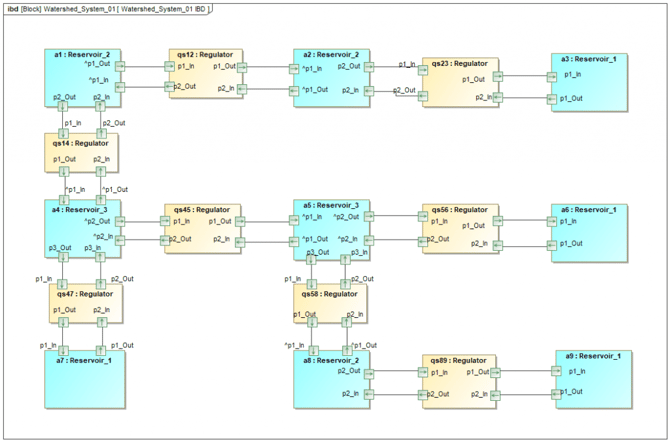Select the p2_Out port on a1 : Reservoir_2
Viewport: 670px width, 442px height.
(x=63, y=106)
